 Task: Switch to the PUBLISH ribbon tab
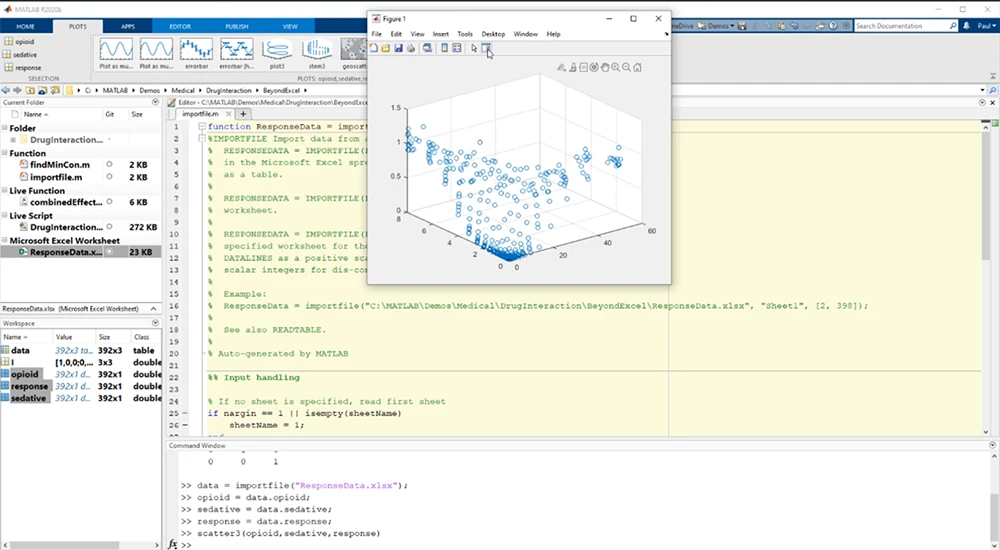point(237,26)
